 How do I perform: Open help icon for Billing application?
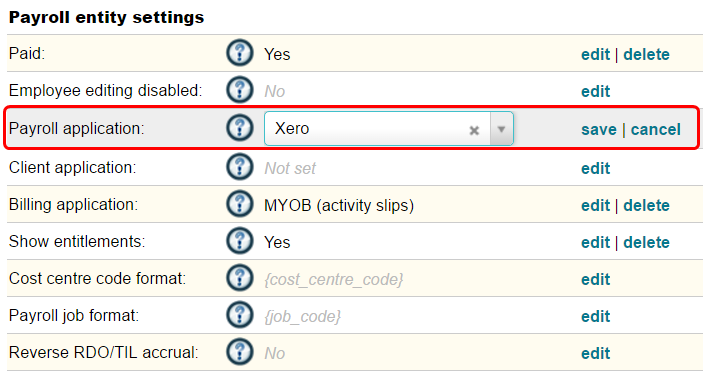coord(240,204)
